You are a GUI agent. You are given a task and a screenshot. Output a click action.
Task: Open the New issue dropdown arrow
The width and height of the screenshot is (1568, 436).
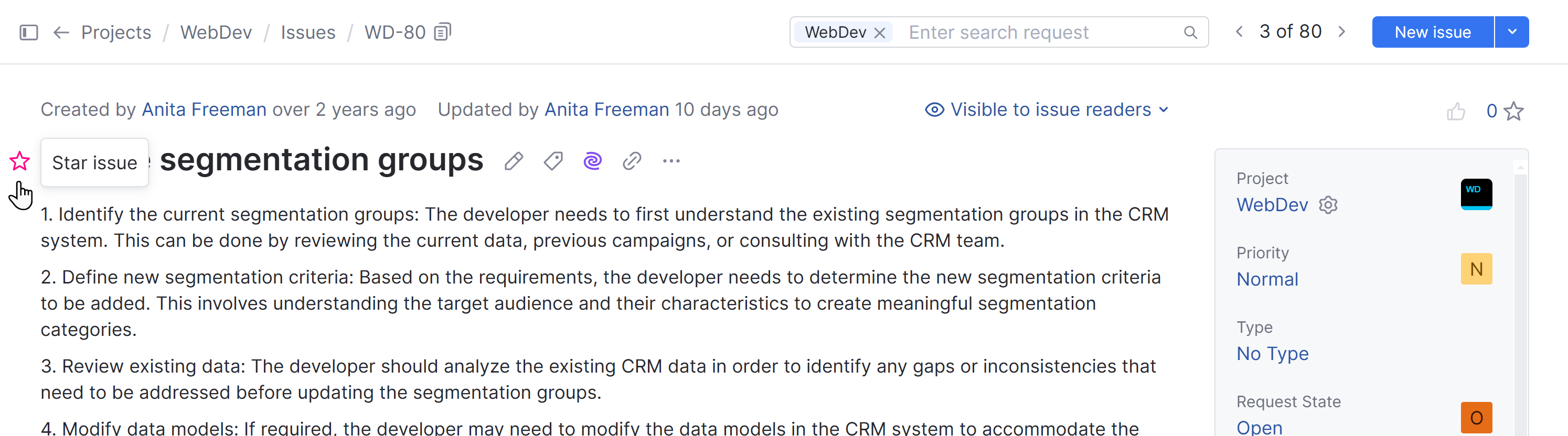click(x=1512, y=31)
